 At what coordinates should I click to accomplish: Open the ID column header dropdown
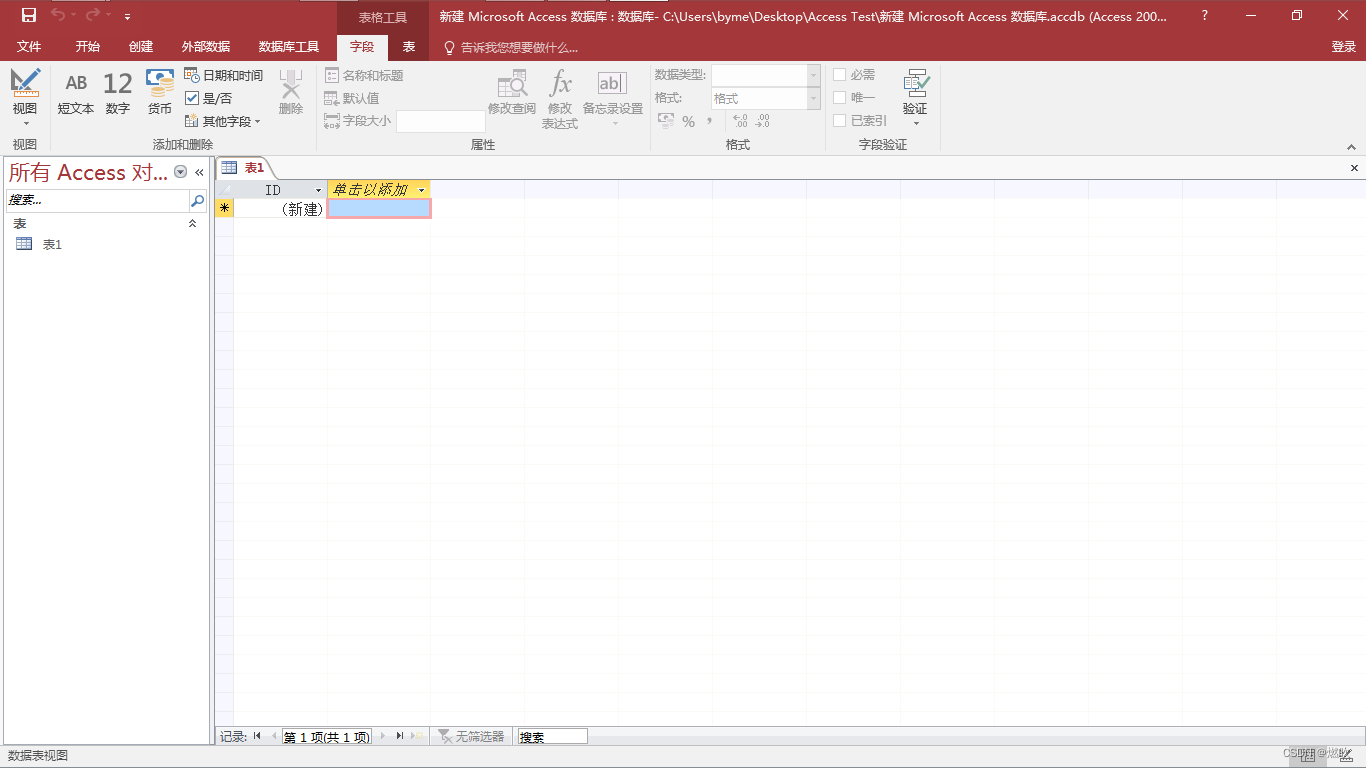tap(319, 190)
